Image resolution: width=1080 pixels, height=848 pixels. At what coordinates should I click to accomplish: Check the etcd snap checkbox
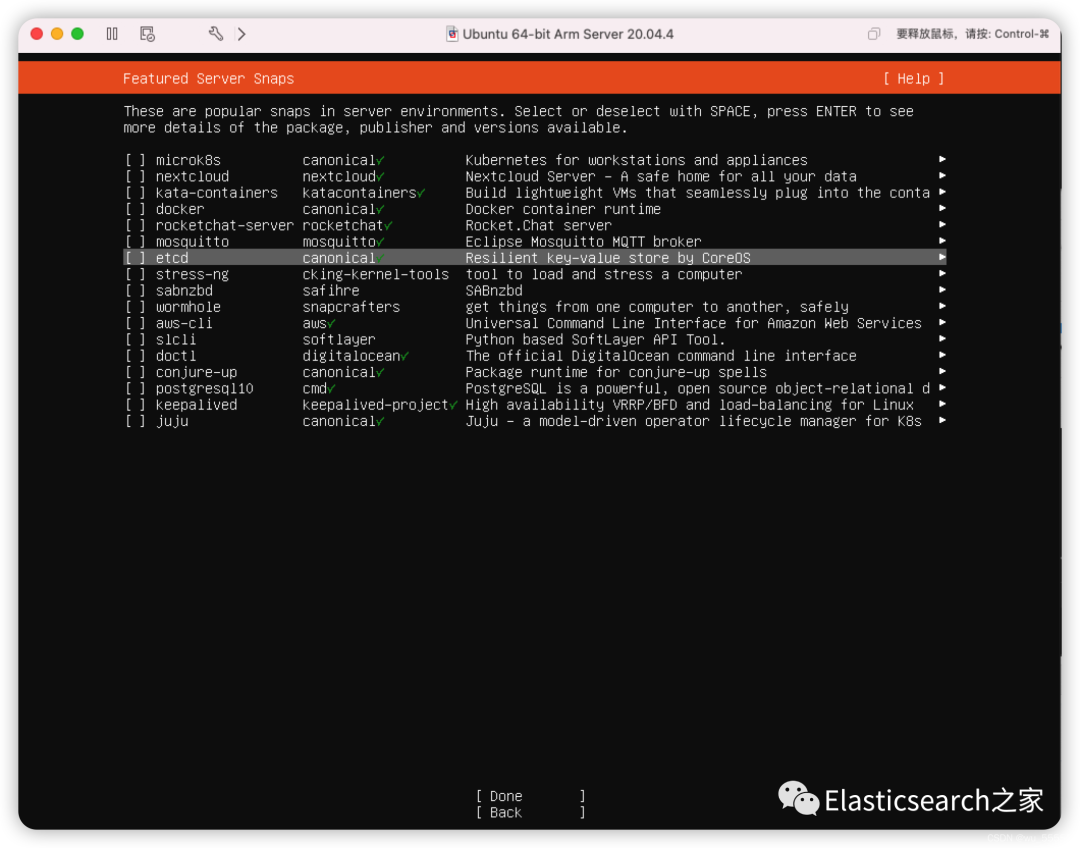(135, 258)
